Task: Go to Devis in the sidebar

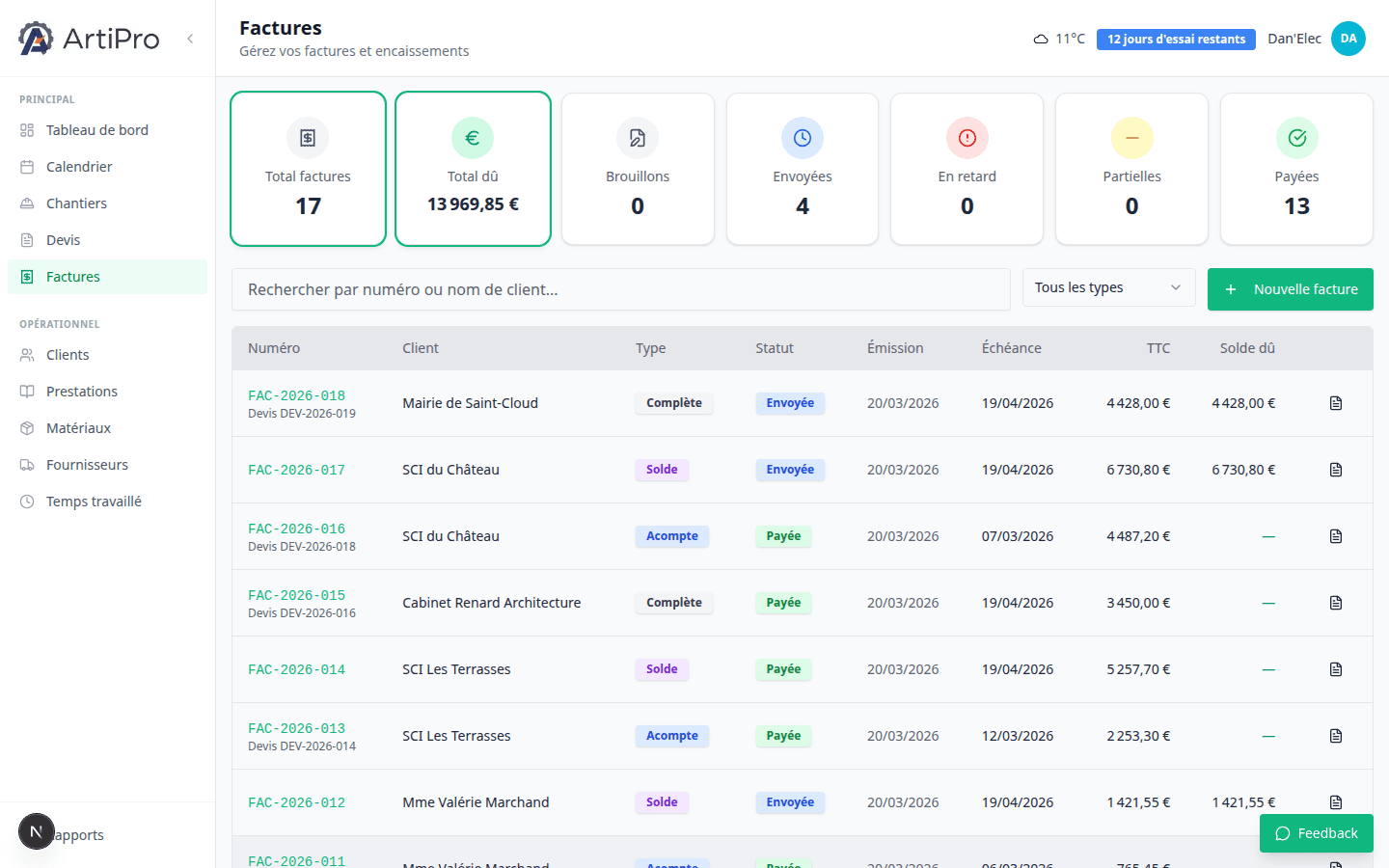Action: pos(64,240)
